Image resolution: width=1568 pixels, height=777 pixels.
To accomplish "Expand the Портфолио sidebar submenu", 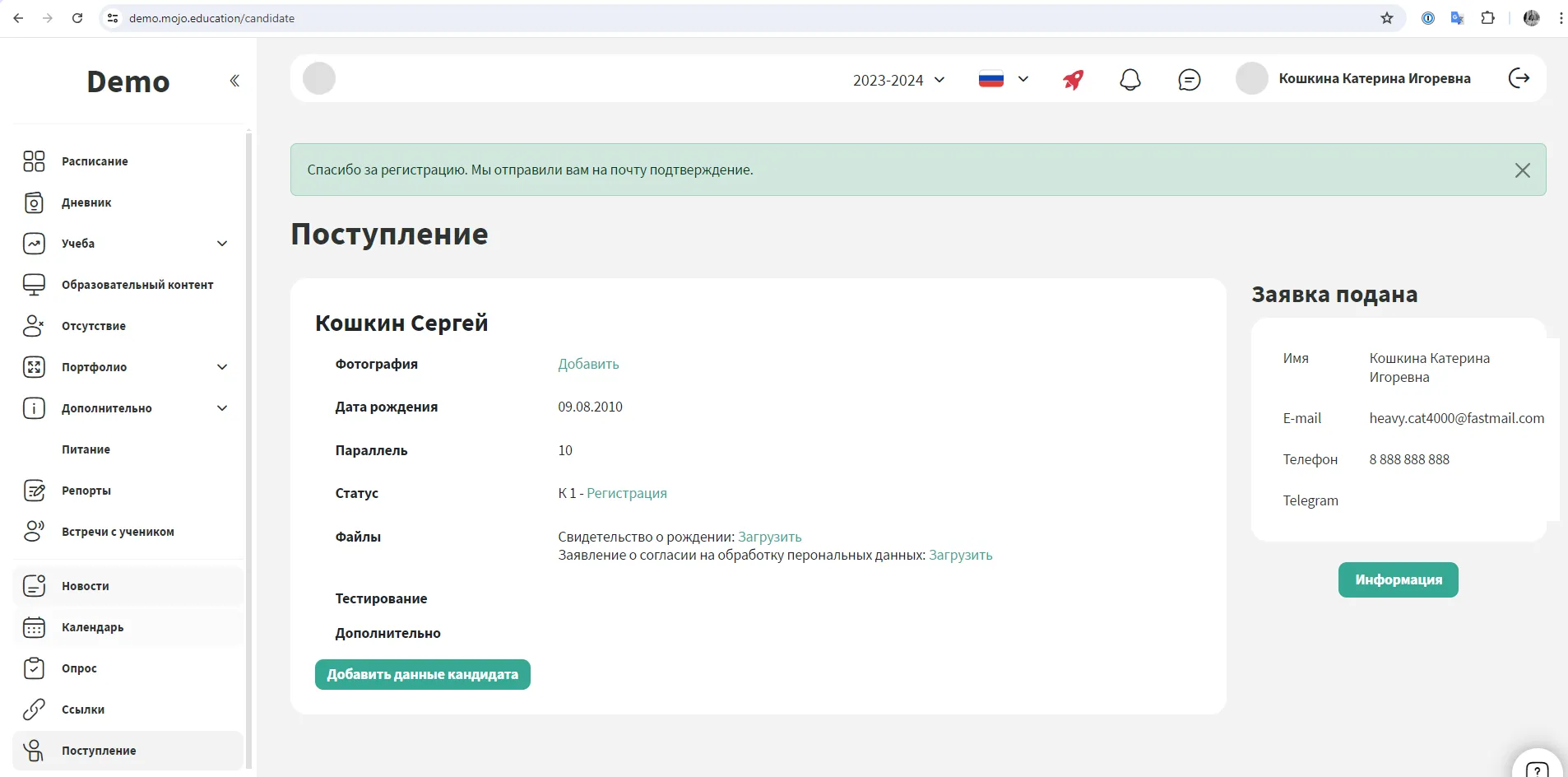I will click(x=222, y=367).
